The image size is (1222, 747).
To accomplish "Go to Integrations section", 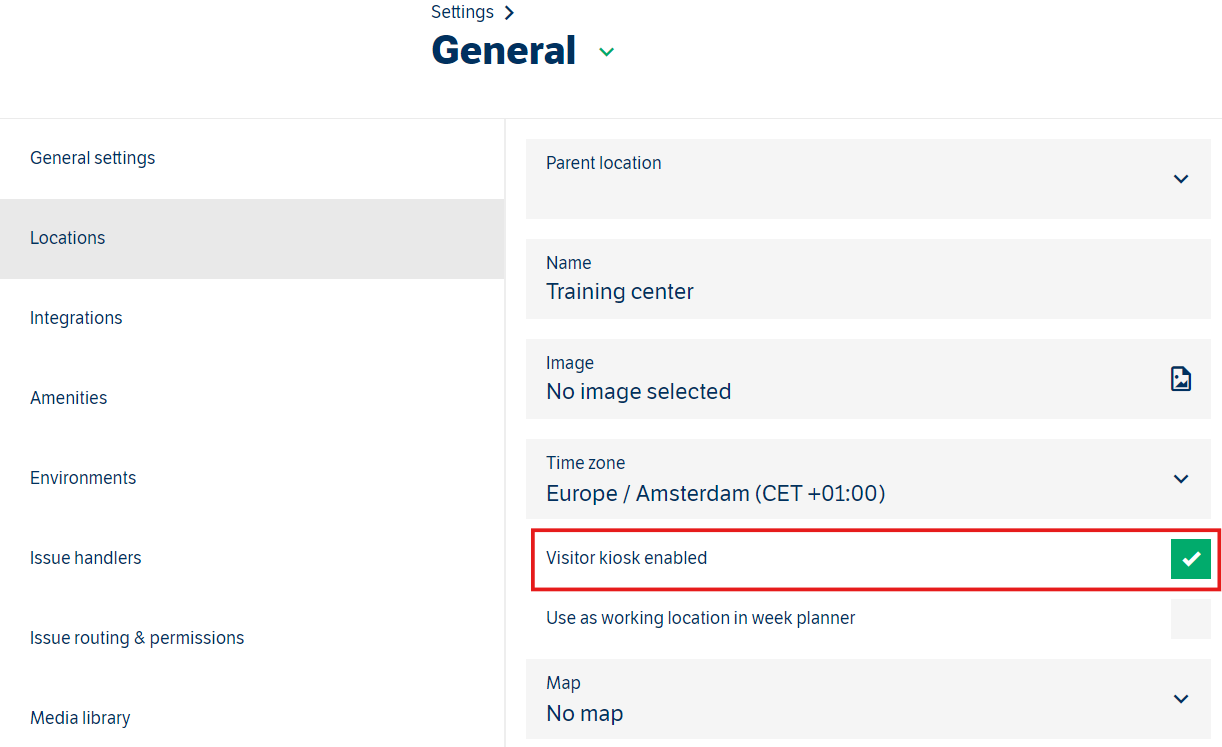I will (76, 318).
